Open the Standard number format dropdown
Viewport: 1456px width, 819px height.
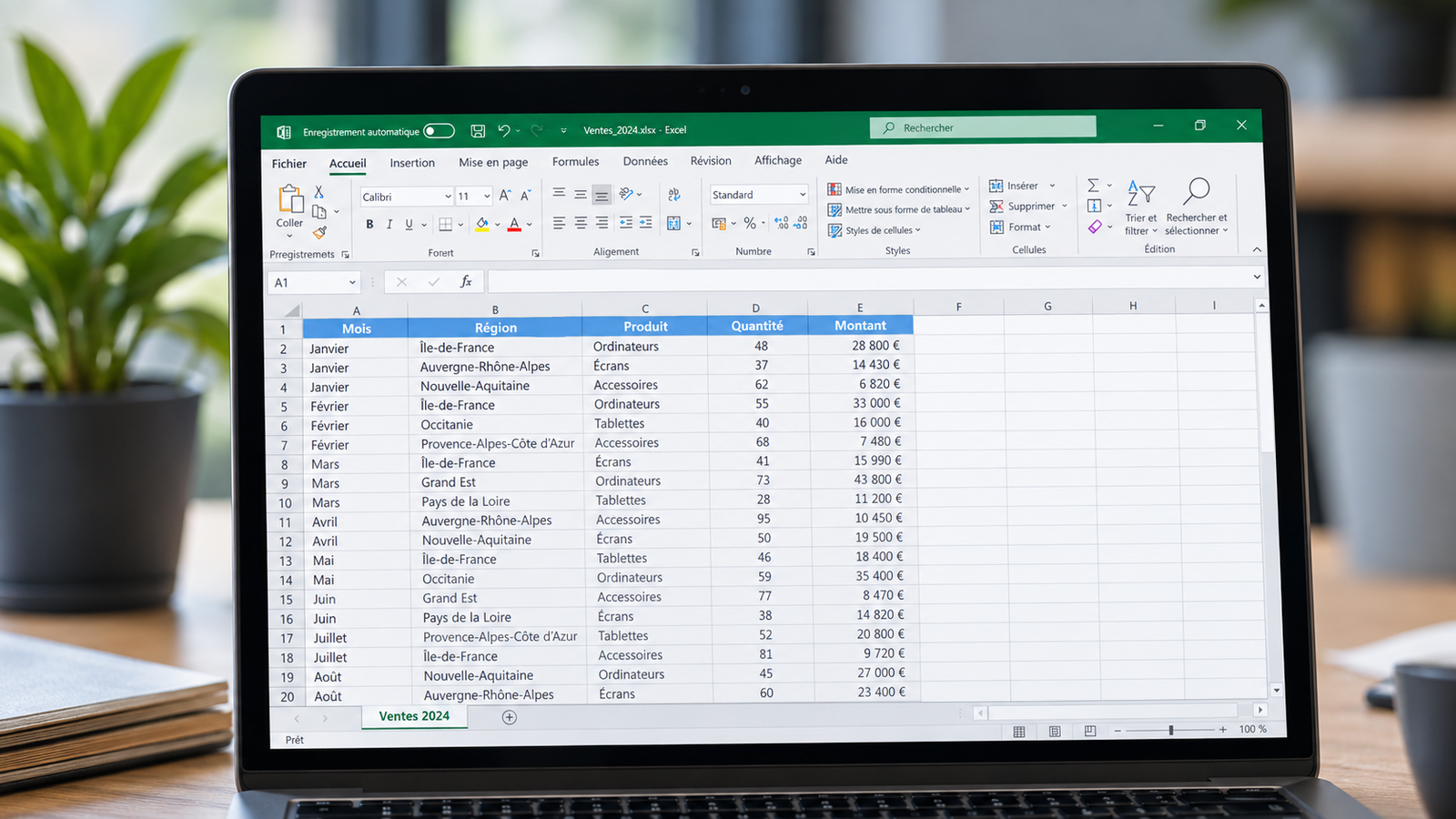tap(803, 194)
